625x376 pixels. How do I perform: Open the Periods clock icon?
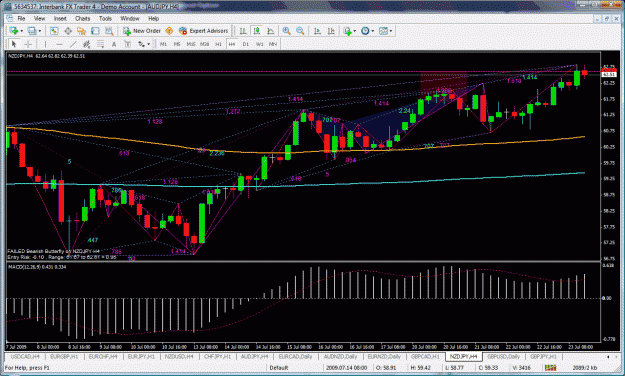point(365,31)
